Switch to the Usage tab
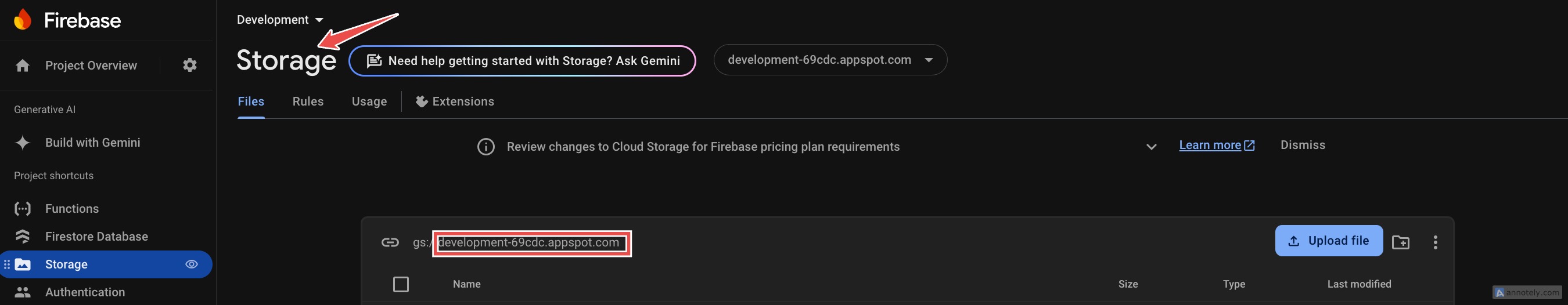The width and height of the screenshot is (1568, 305). [369, 101]
